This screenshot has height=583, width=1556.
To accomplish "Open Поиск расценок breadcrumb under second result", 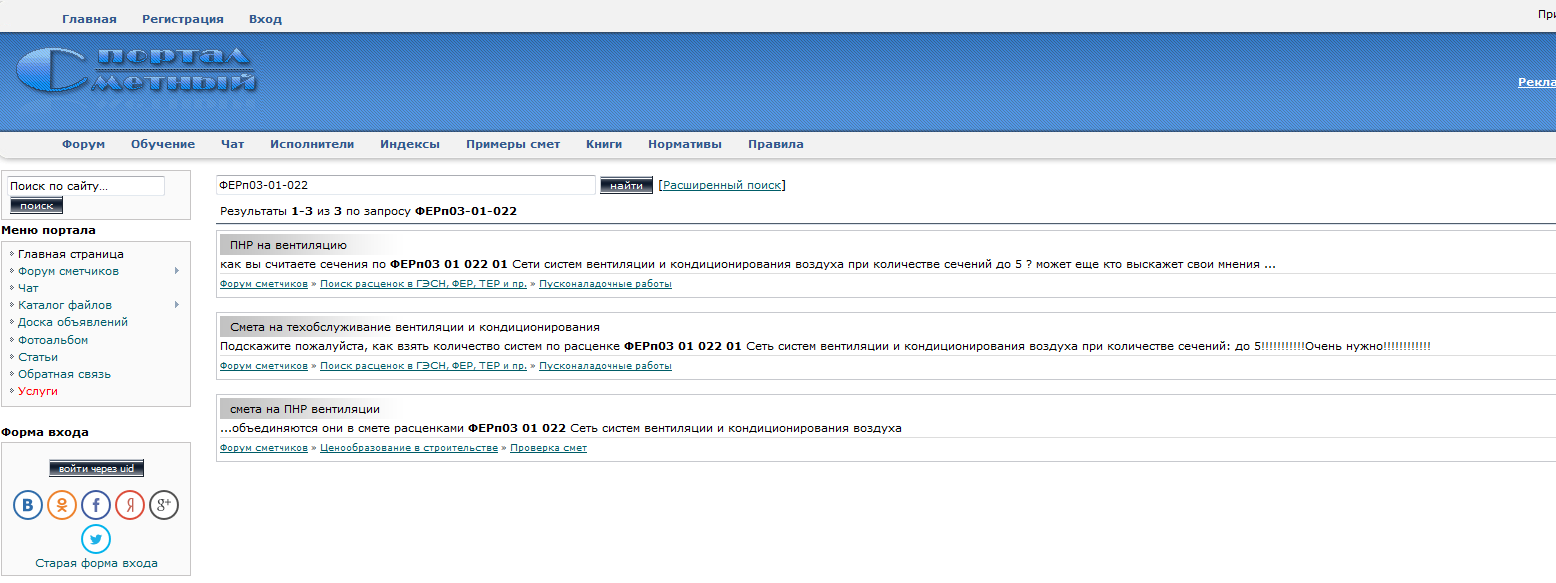I will [423, 366].
